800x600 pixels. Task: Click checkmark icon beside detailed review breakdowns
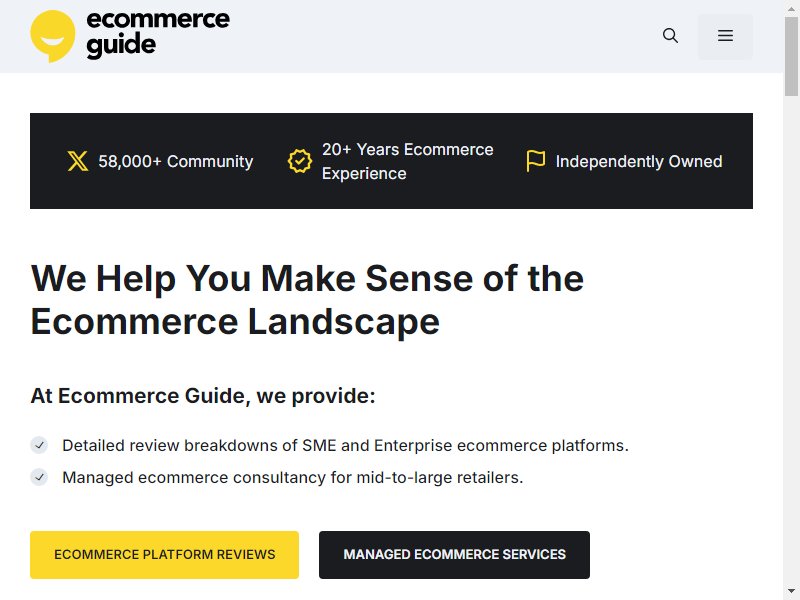(x=39, y=445)
